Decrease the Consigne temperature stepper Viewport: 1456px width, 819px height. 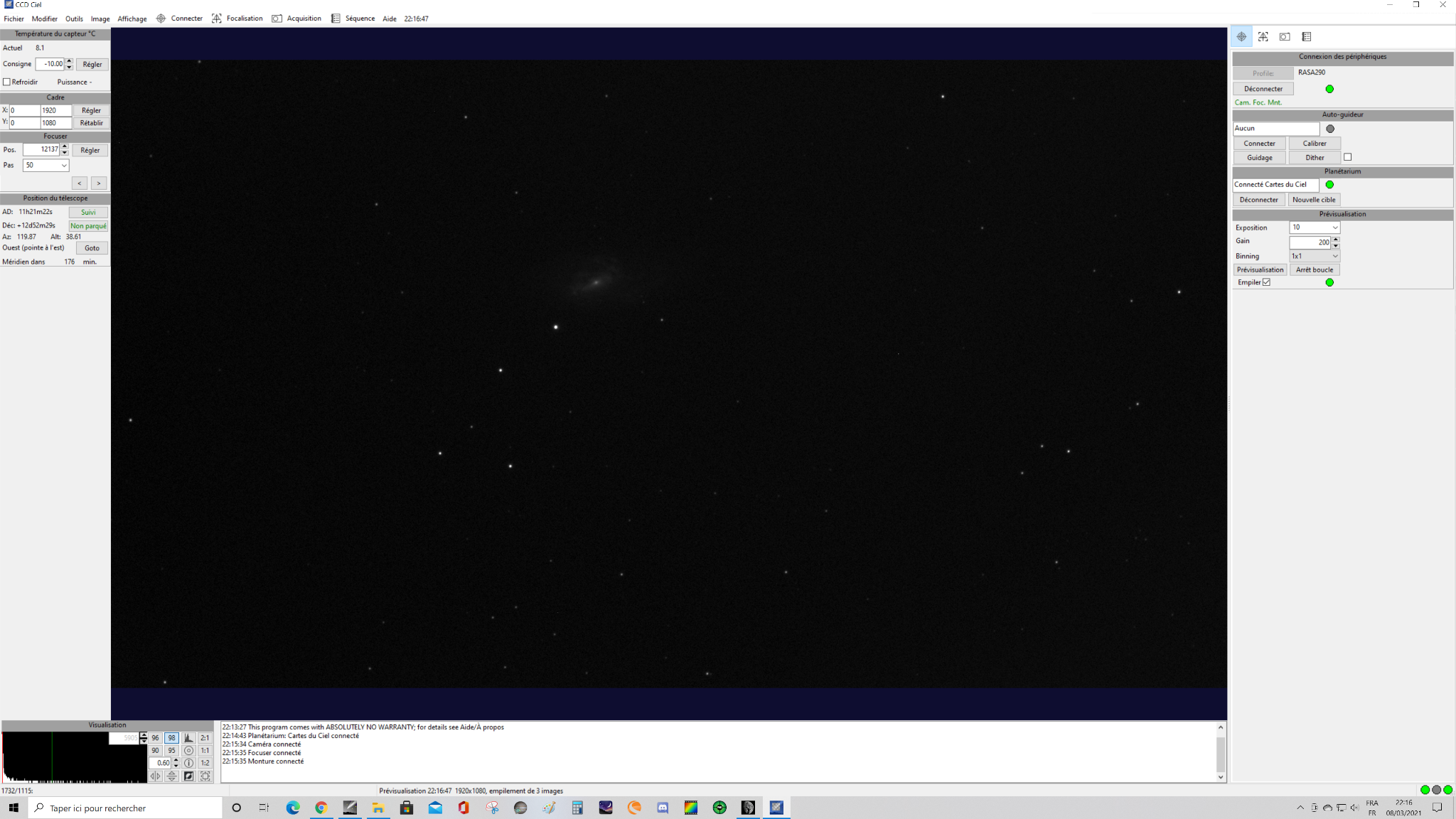[x=69, y=67]
